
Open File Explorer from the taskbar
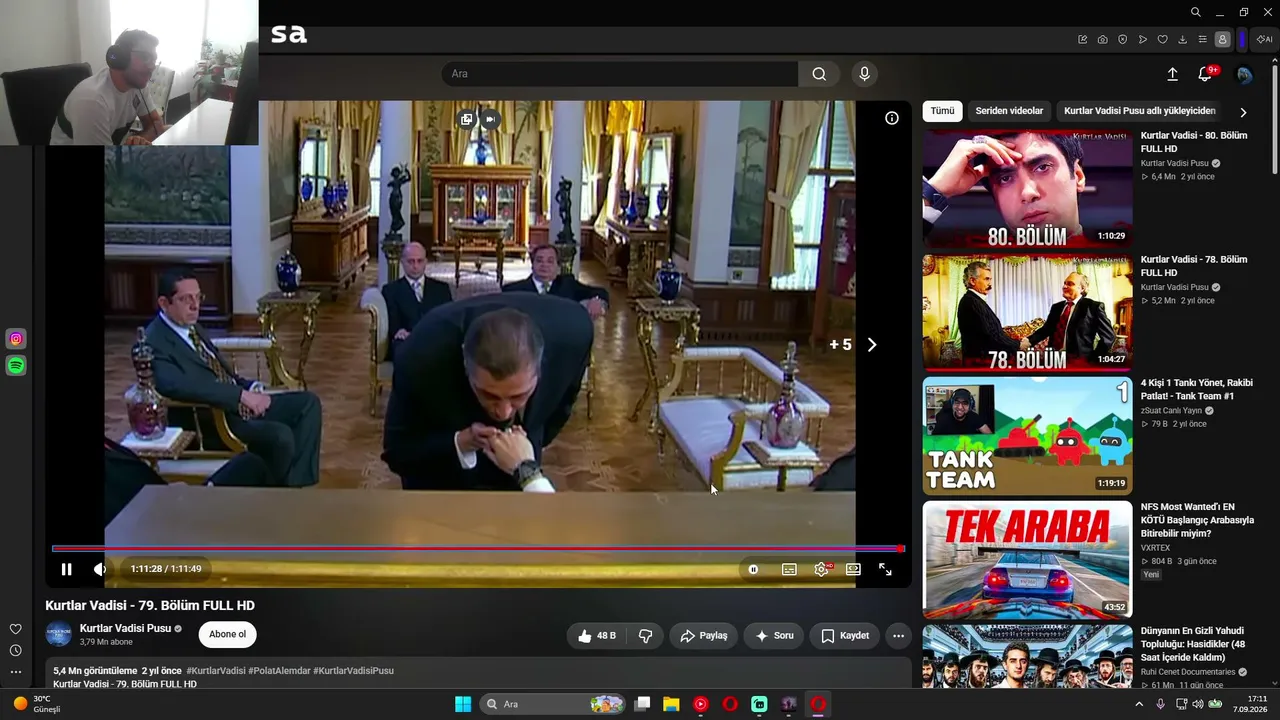tap(671, 704)
